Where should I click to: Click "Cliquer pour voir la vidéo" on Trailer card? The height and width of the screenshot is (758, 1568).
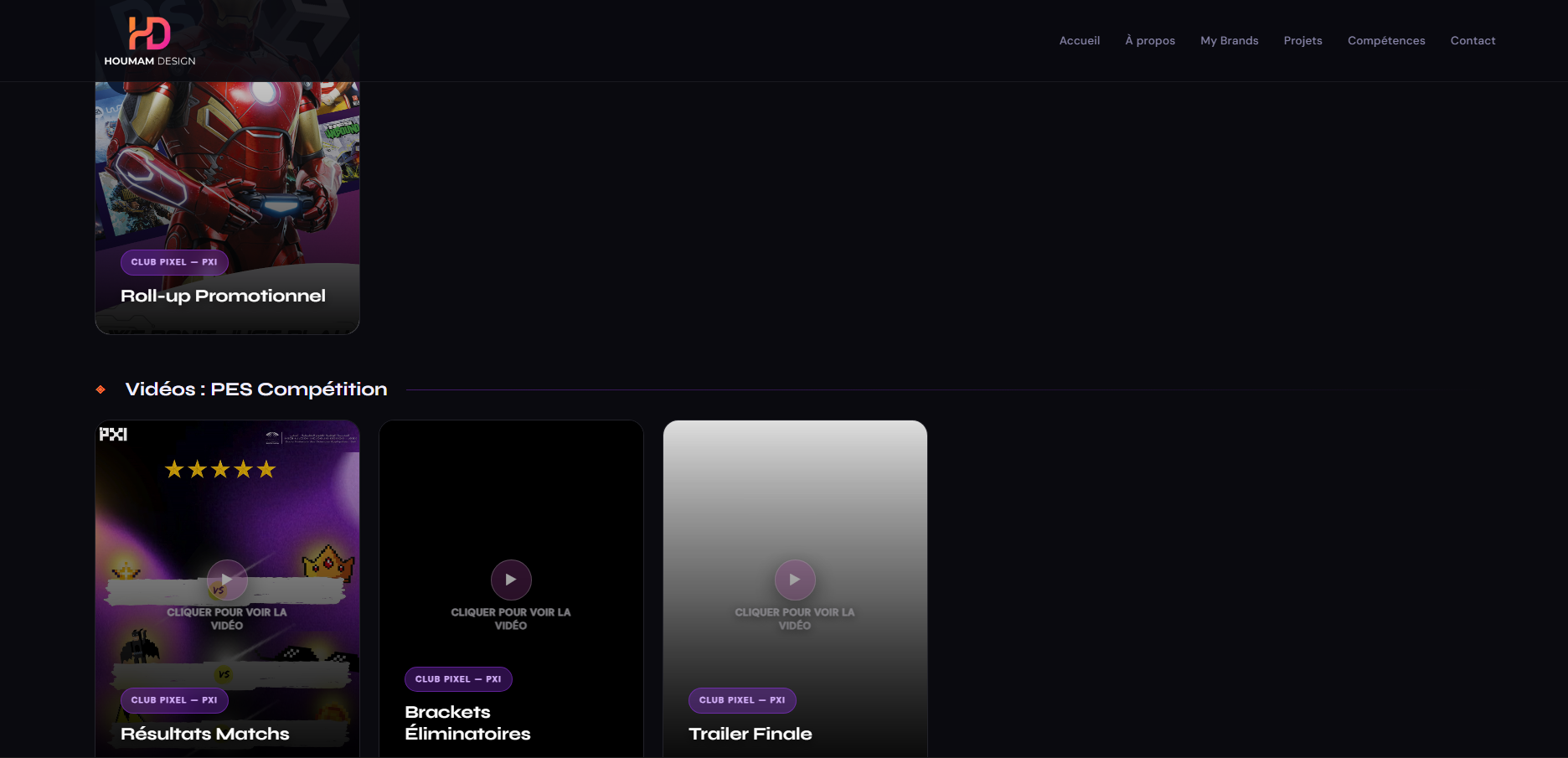pos(795,619)
